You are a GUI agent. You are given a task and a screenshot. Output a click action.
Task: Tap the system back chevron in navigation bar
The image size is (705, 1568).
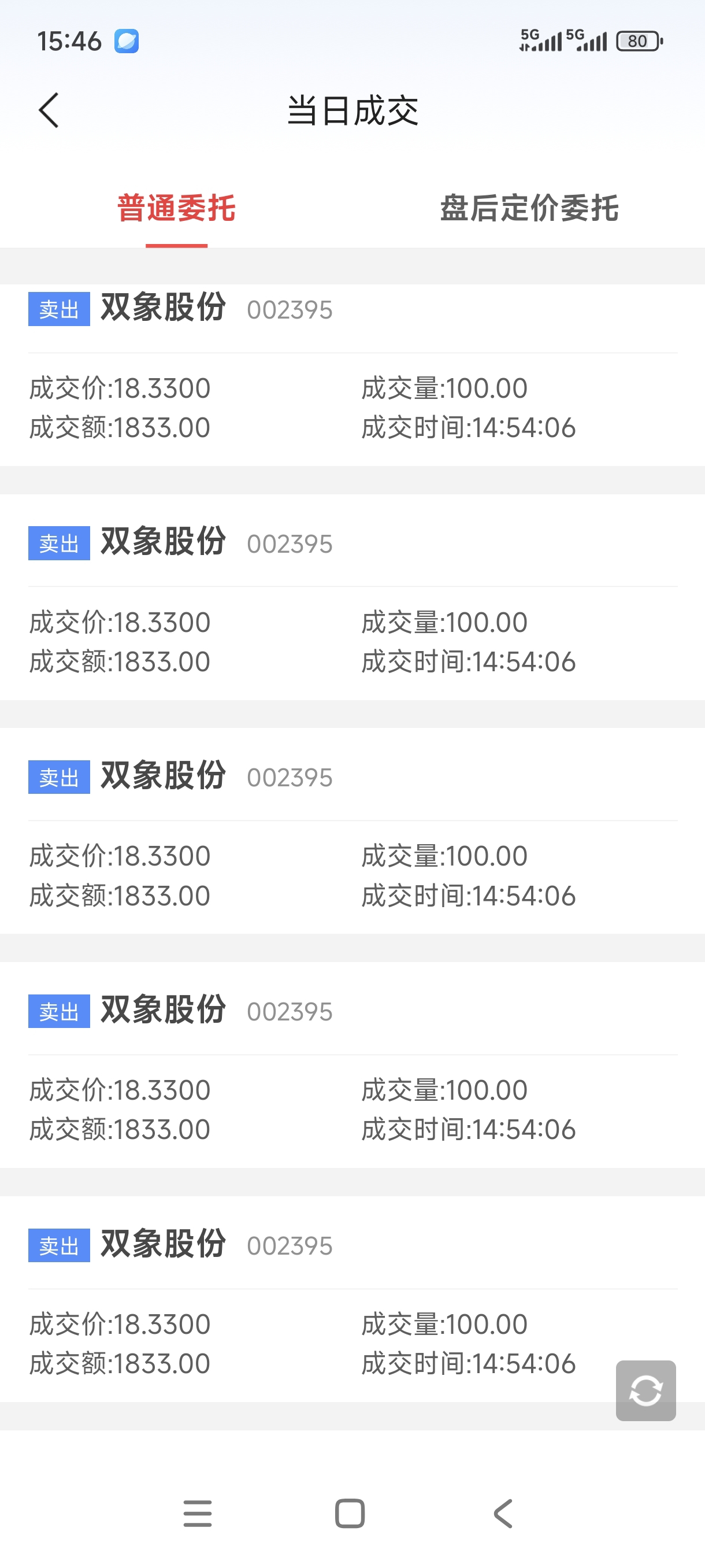(x=504, y=1513)
